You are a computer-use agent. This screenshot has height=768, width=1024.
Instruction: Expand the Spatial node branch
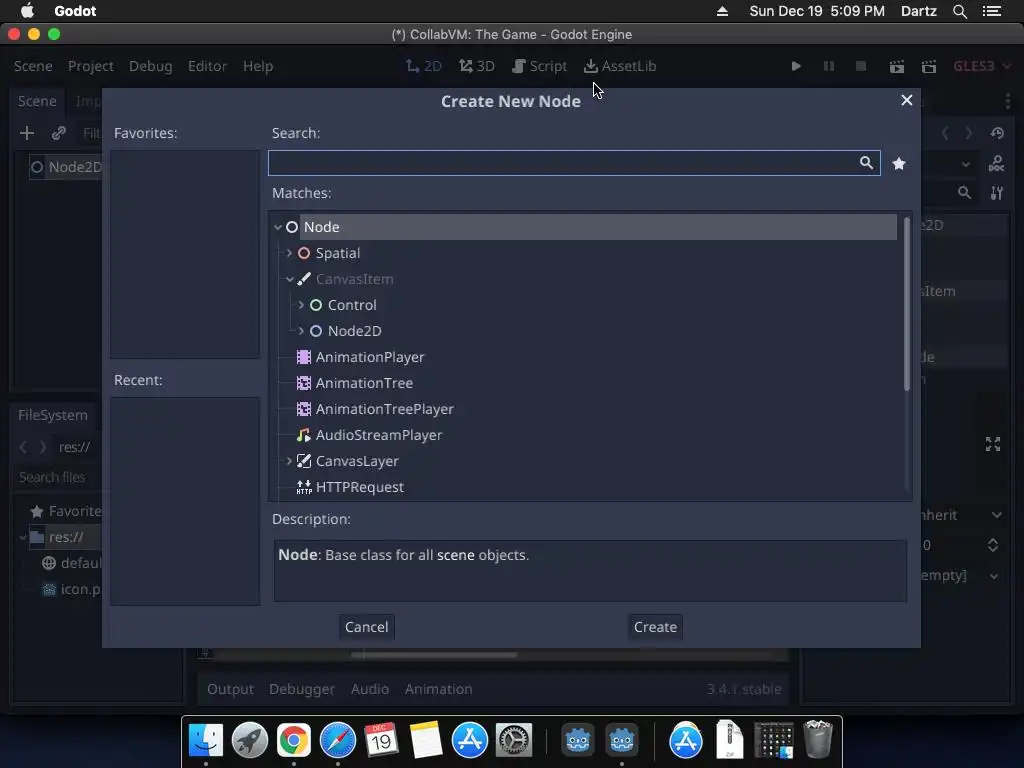point(289,253)
